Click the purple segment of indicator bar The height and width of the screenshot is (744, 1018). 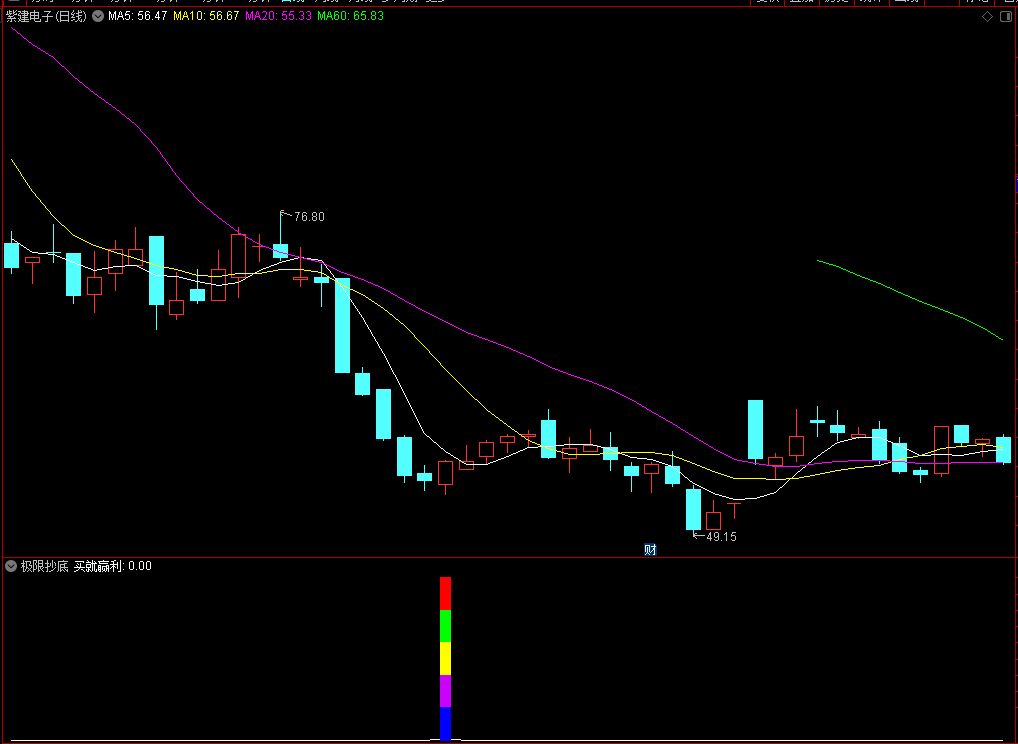coord(445,691)
